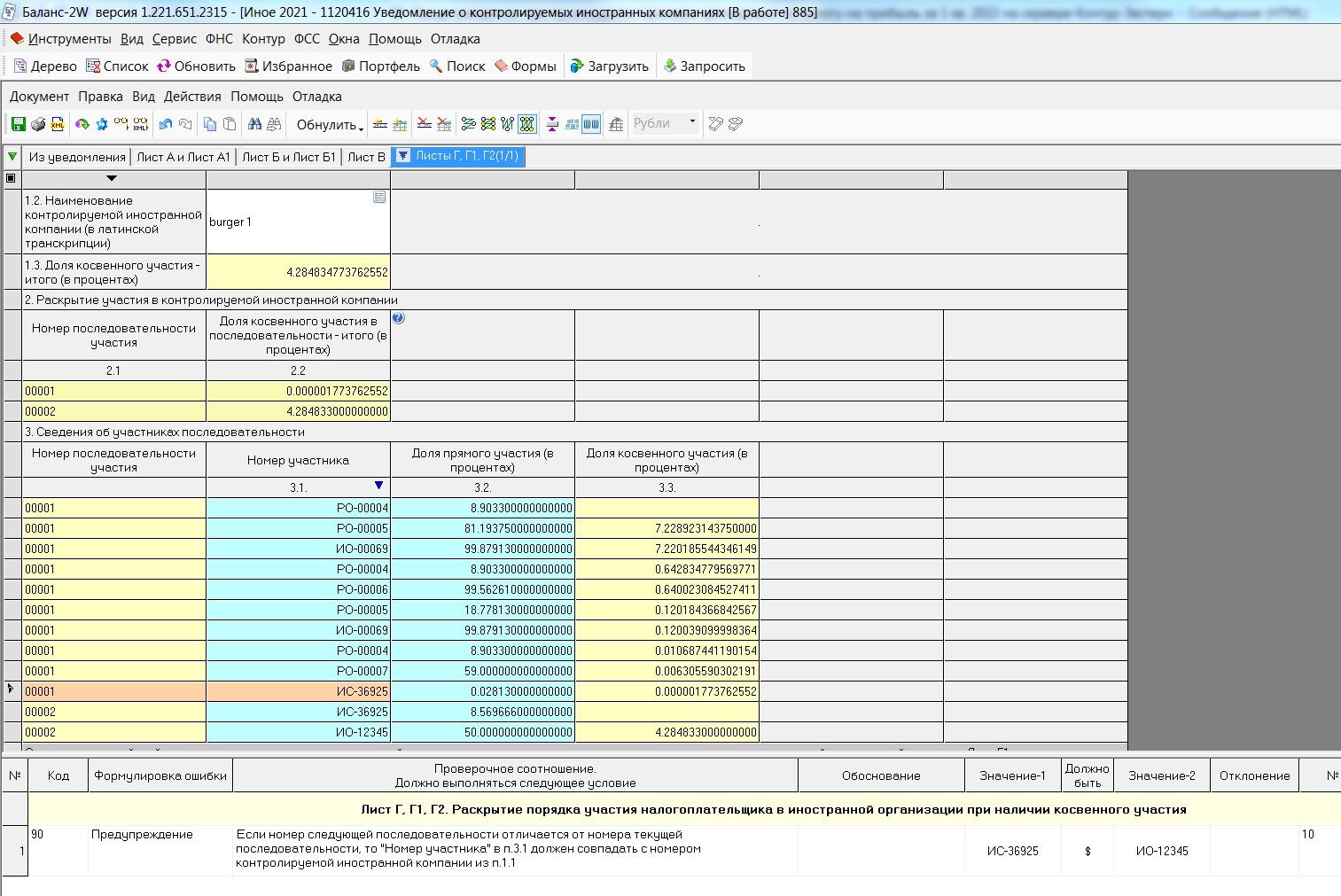Click the Формулировка ошибки column header
Viewport: 1341px width, 896px height.
point(160,775)
